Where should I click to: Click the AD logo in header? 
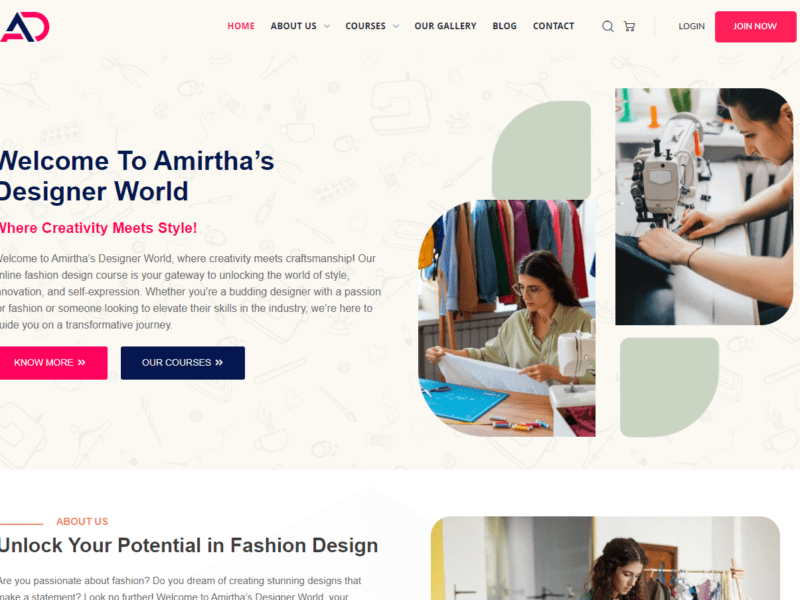[24, 27]
